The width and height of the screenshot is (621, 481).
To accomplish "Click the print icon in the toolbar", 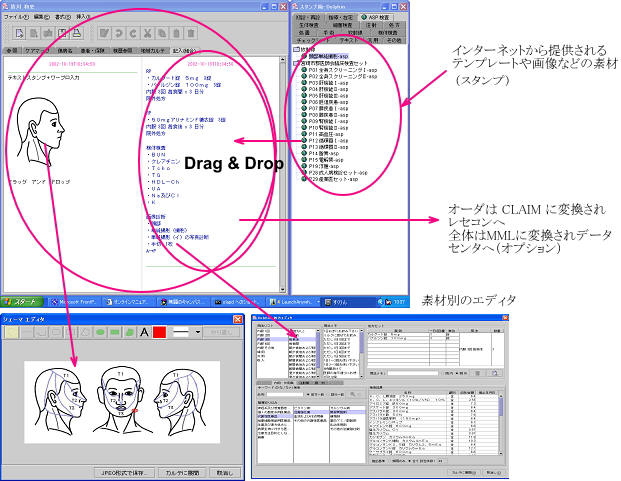I will [x=78, y=34].
